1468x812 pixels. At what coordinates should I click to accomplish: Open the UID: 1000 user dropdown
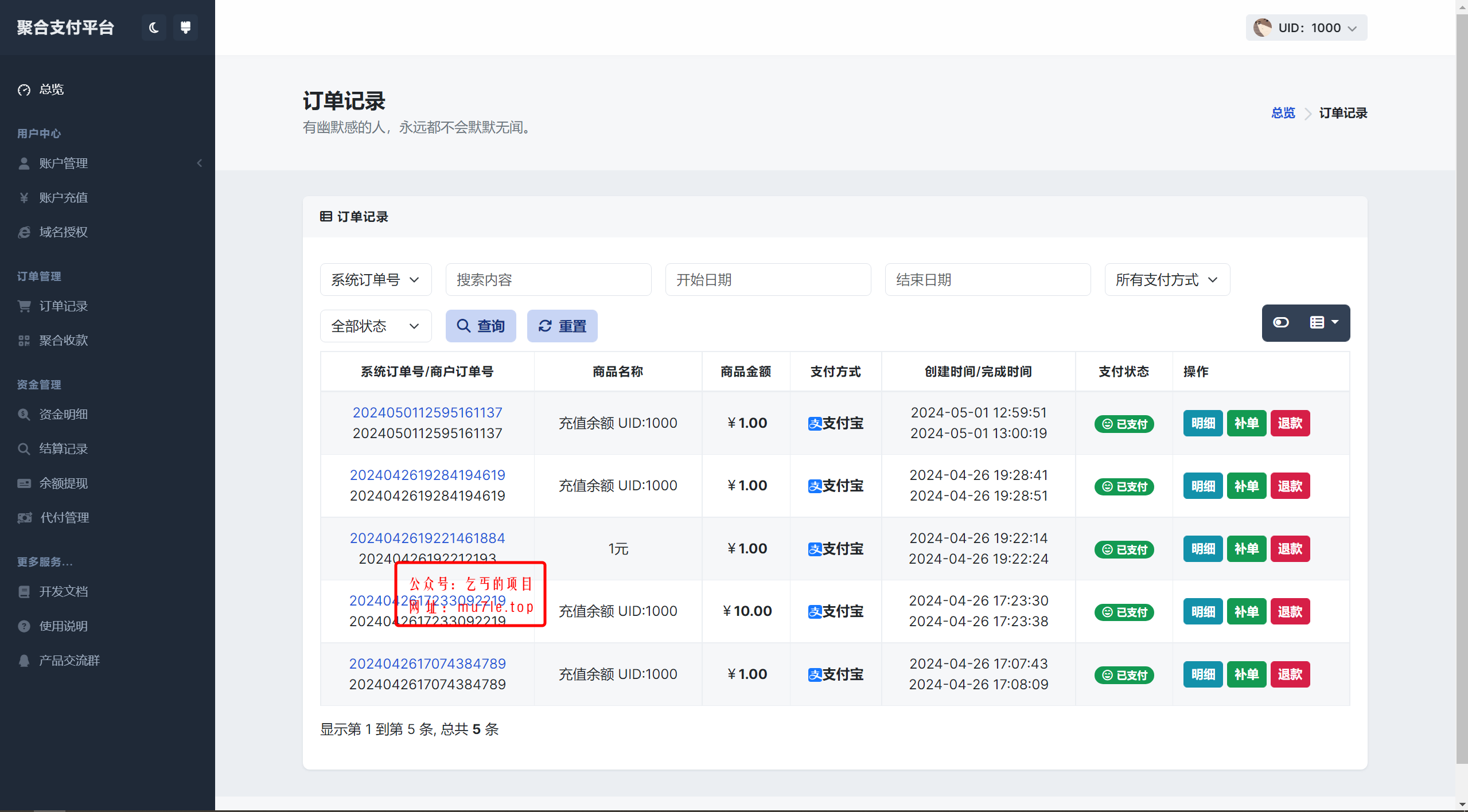1306,28
